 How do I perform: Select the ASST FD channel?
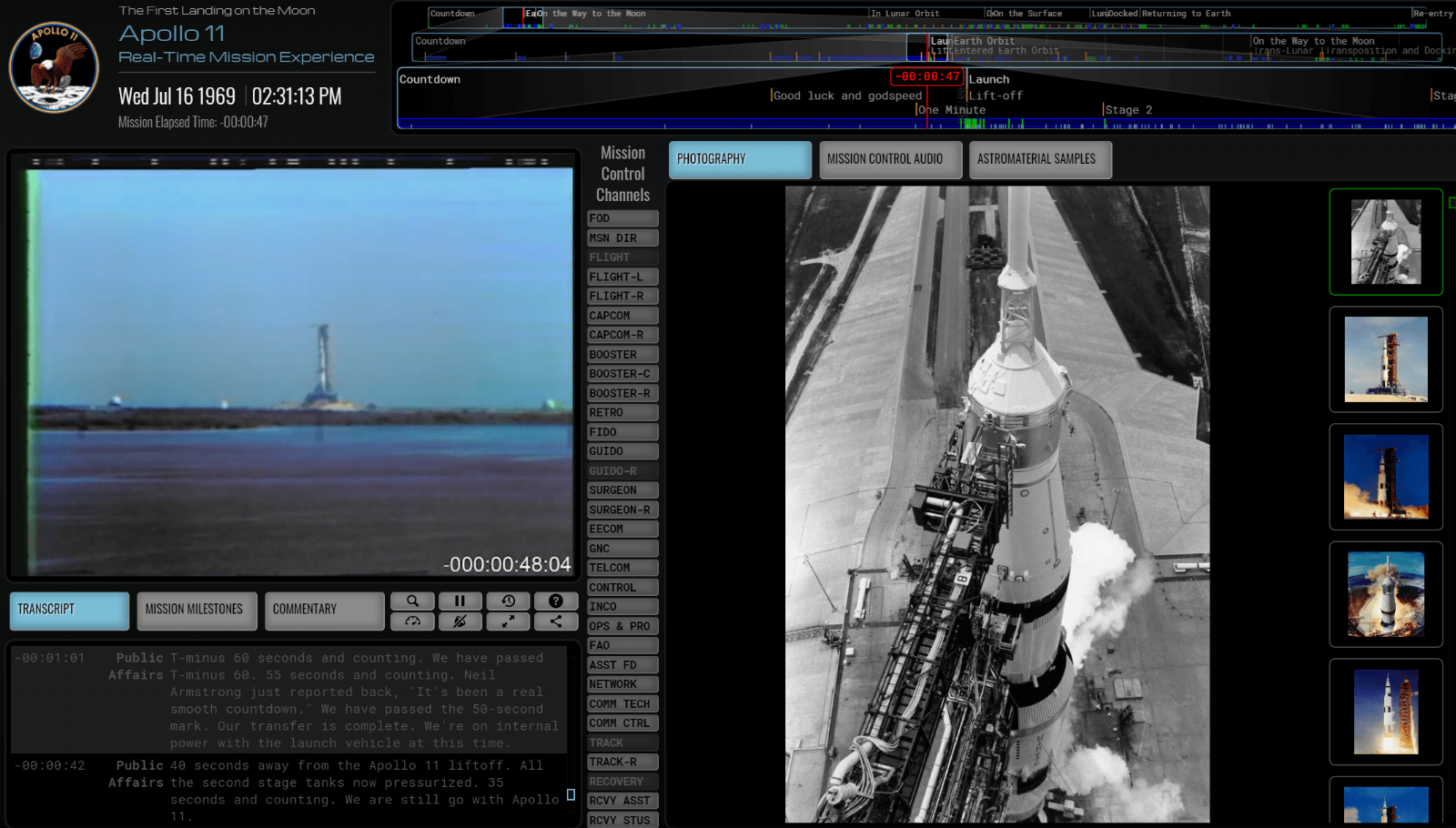pos(622,665)
